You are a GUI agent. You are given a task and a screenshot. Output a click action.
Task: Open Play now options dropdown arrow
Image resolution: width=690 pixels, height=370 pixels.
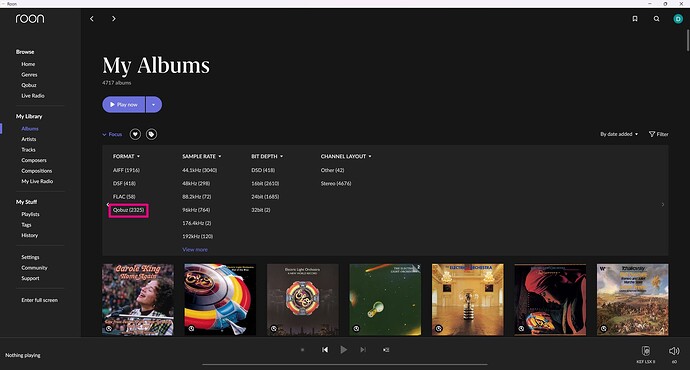[x=154, y=105]
